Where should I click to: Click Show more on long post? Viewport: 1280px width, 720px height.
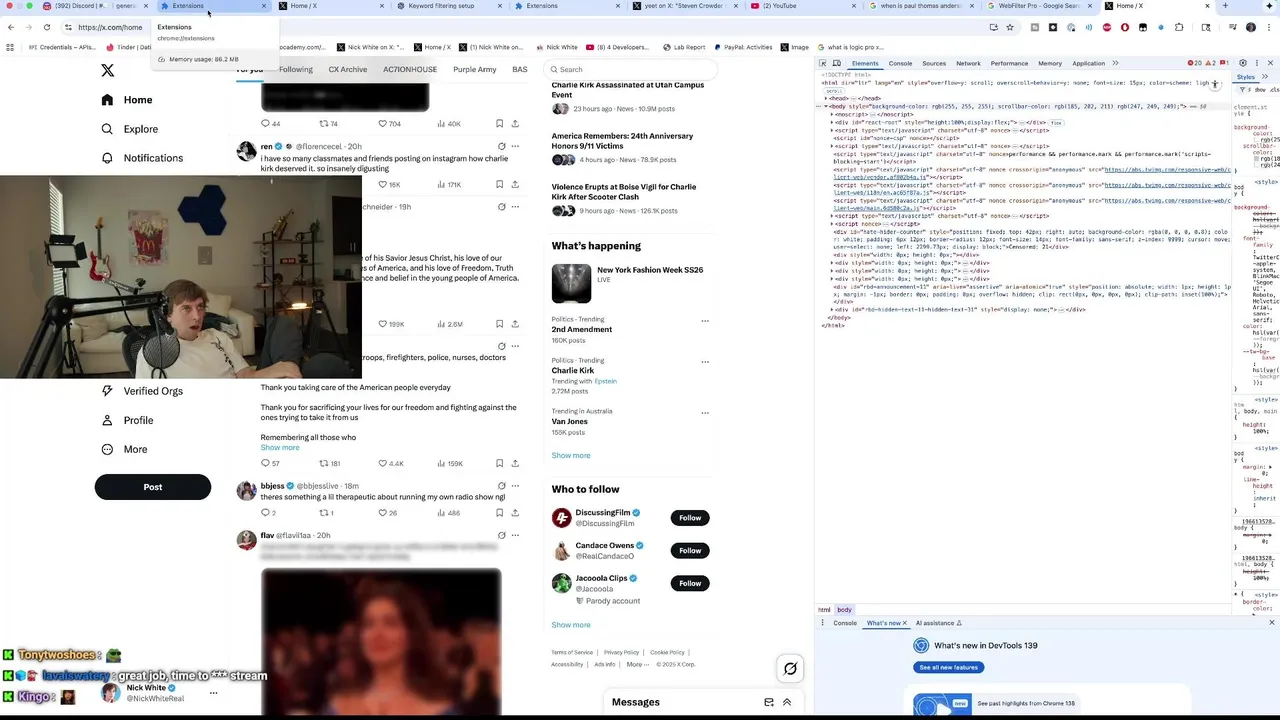280,448
